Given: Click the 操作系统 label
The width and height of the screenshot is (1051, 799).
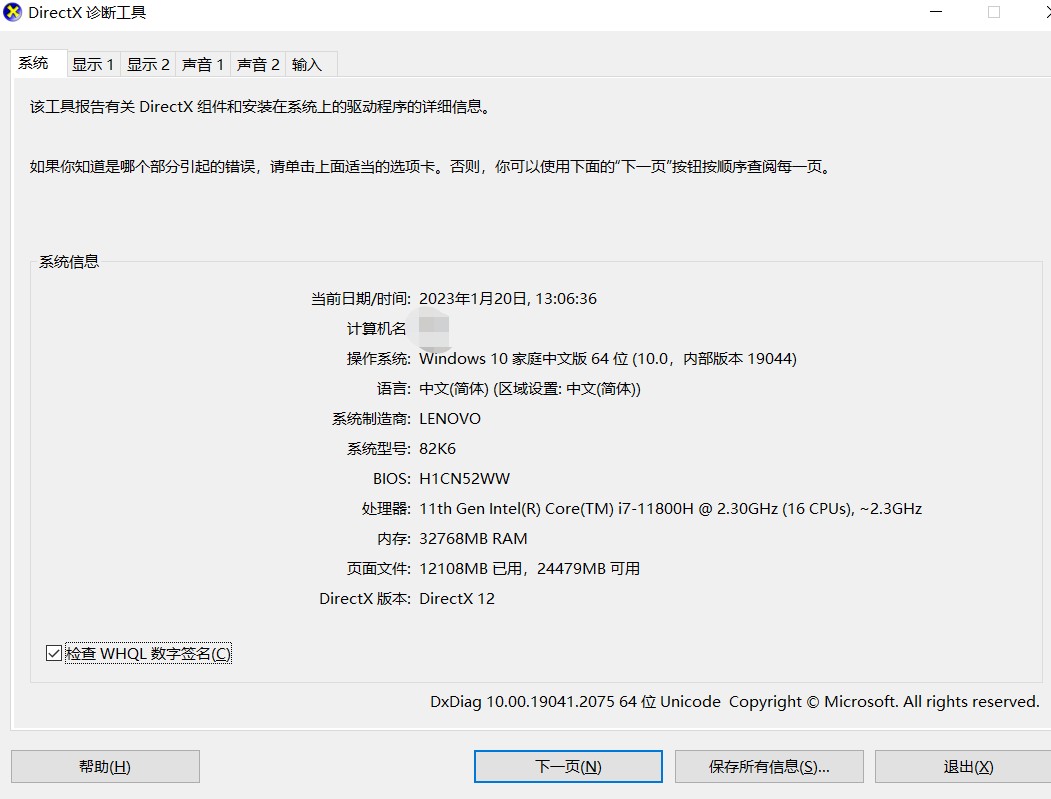Looking at the screenshot, I should [379, 359].
